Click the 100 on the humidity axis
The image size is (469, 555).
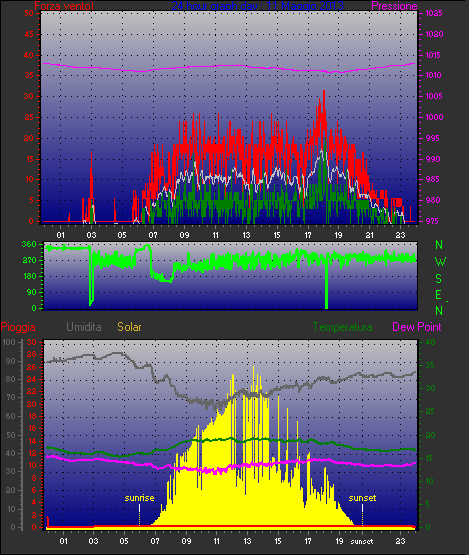[x=9, y=342]
